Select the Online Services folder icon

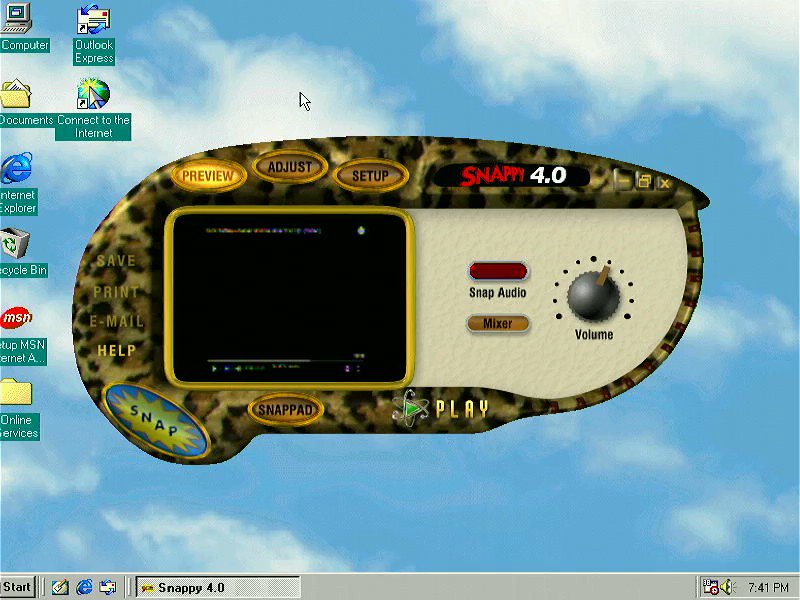pos(19,409)
